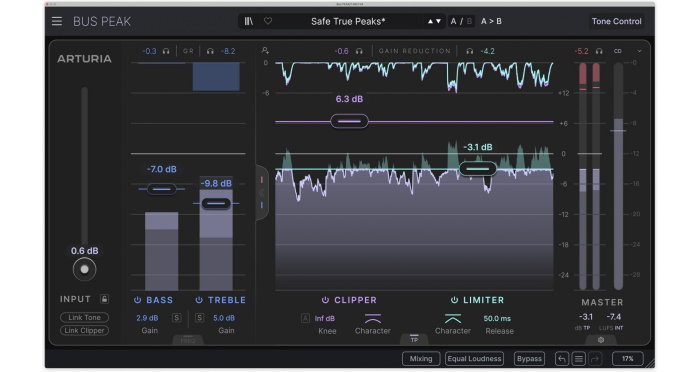Open the master settings gear tab
Screen dimensions: 700x372
point(601,340)
